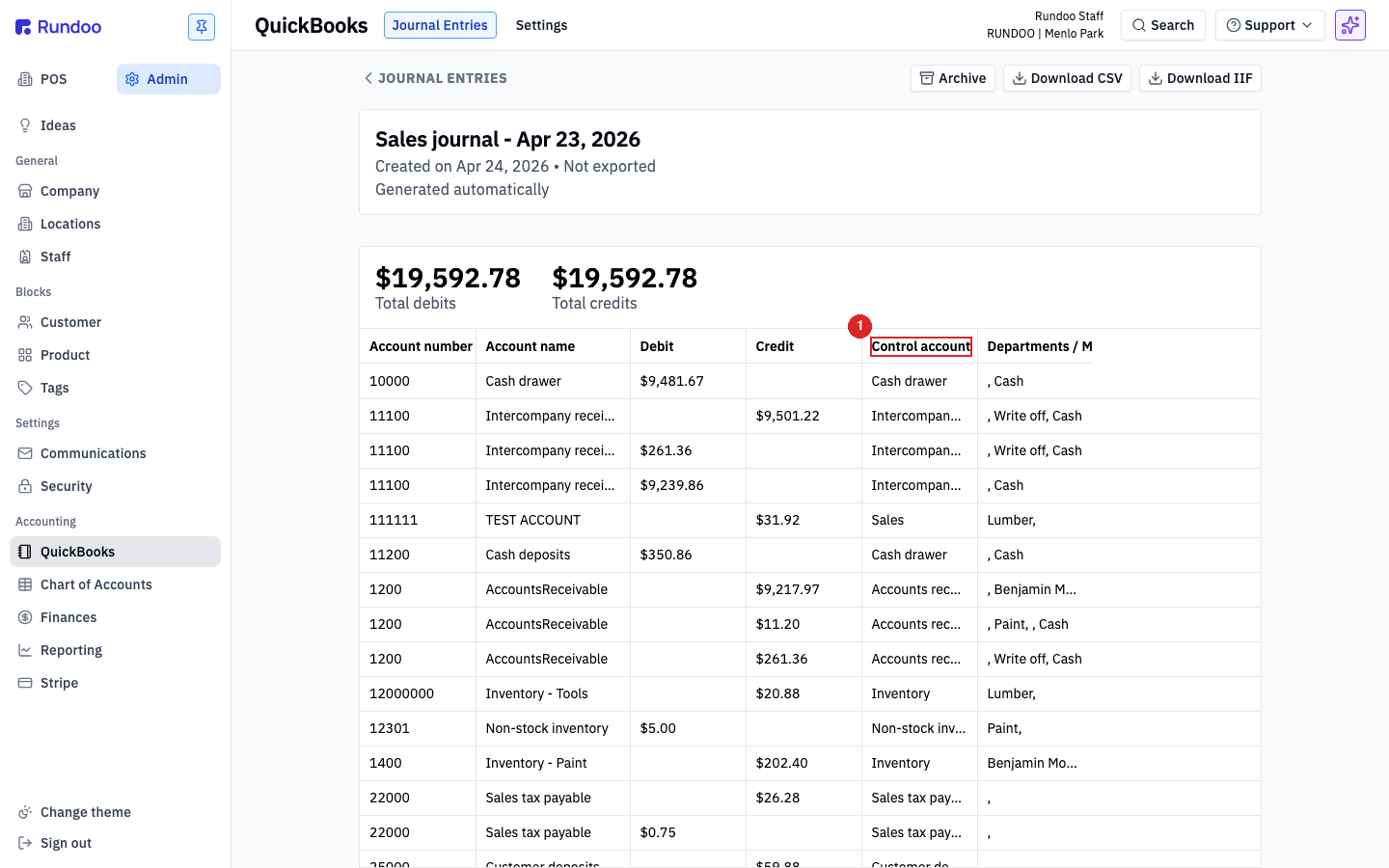Click the Tags label icon

pyautogui.click(x=25, y=388)
